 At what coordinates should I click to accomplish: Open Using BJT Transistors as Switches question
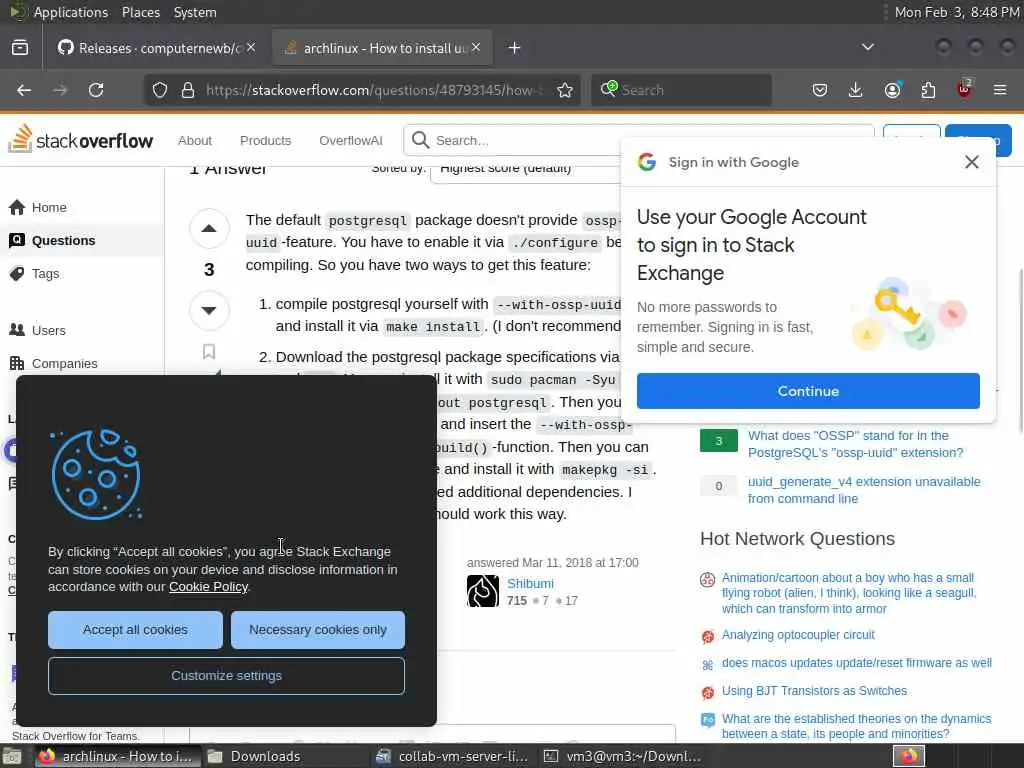(814, 690)
